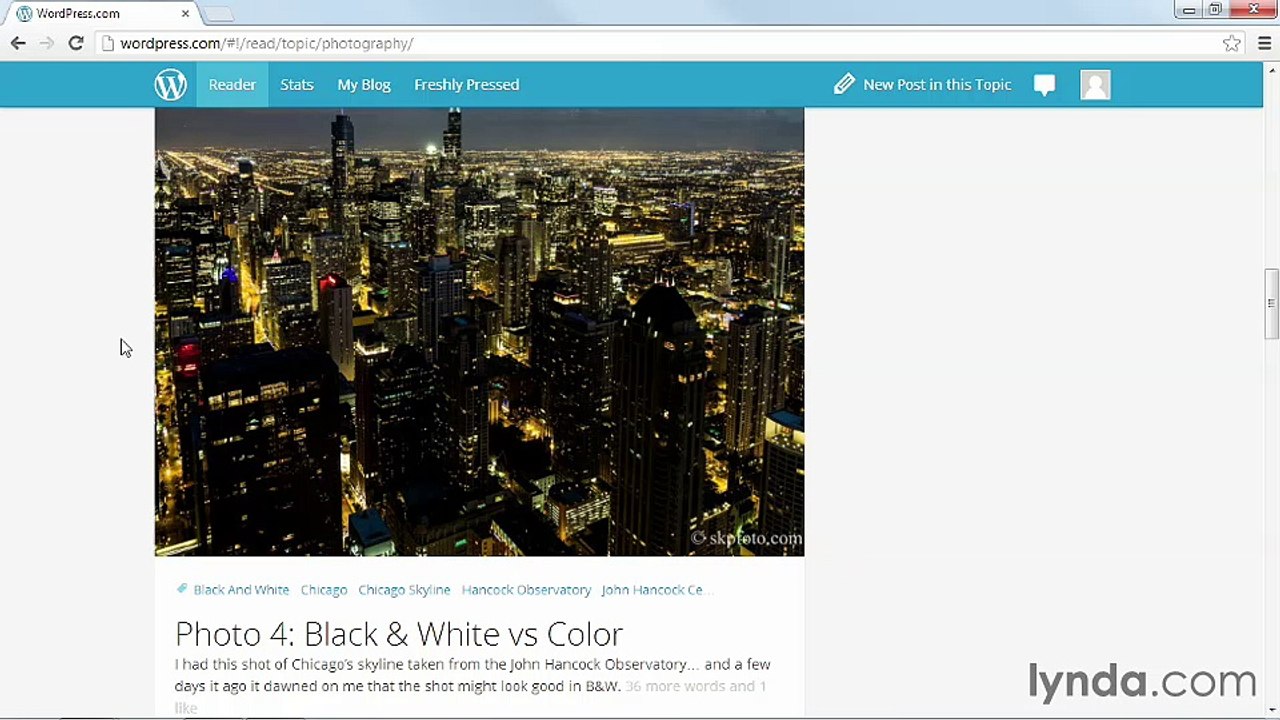Open a new browser tab

218,14
